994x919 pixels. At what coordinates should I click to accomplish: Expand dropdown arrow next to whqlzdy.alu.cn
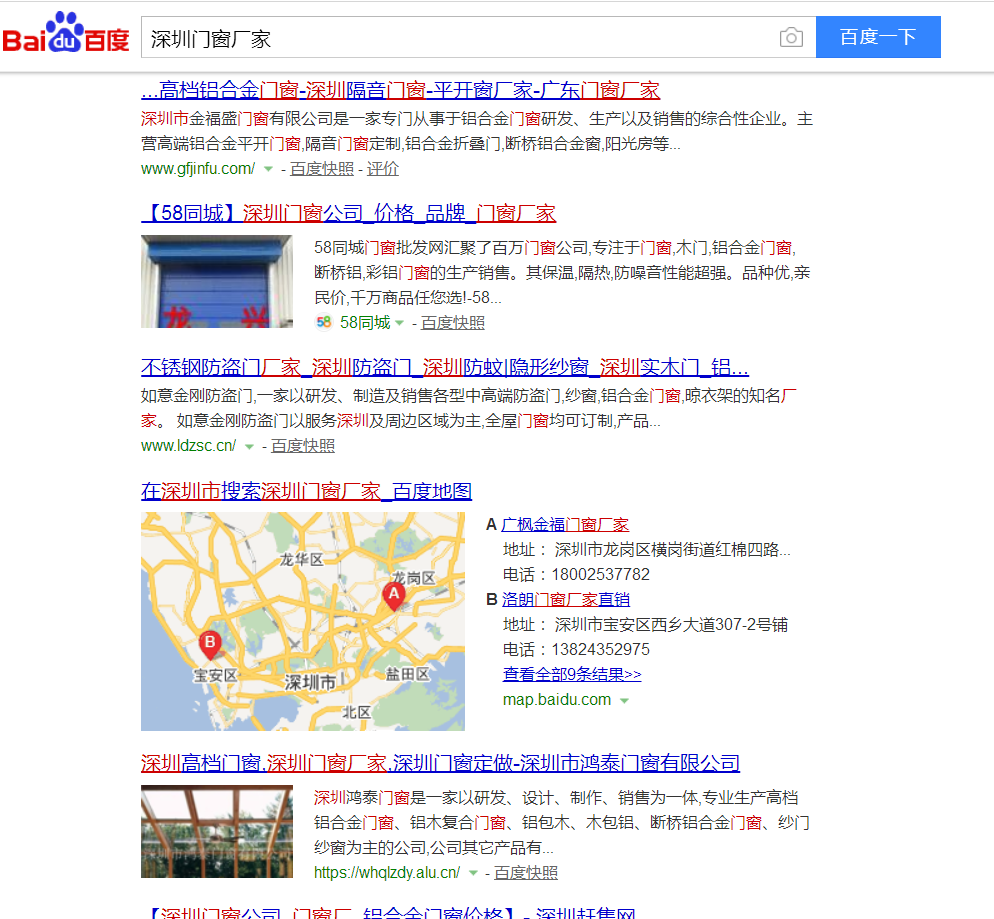tap(472, 873)
